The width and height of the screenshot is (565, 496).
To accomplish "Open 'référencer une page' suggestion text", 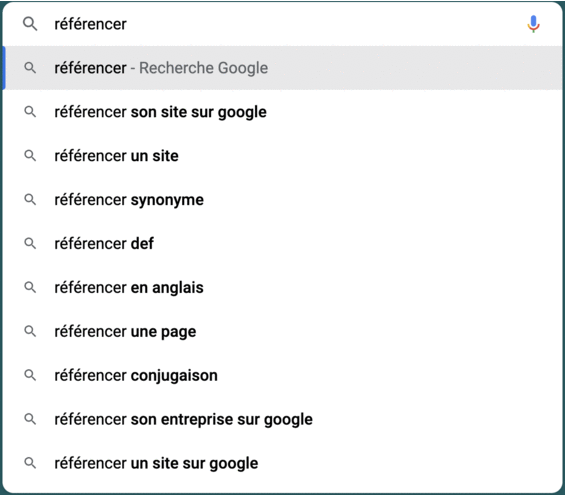I will coord(125,332).
